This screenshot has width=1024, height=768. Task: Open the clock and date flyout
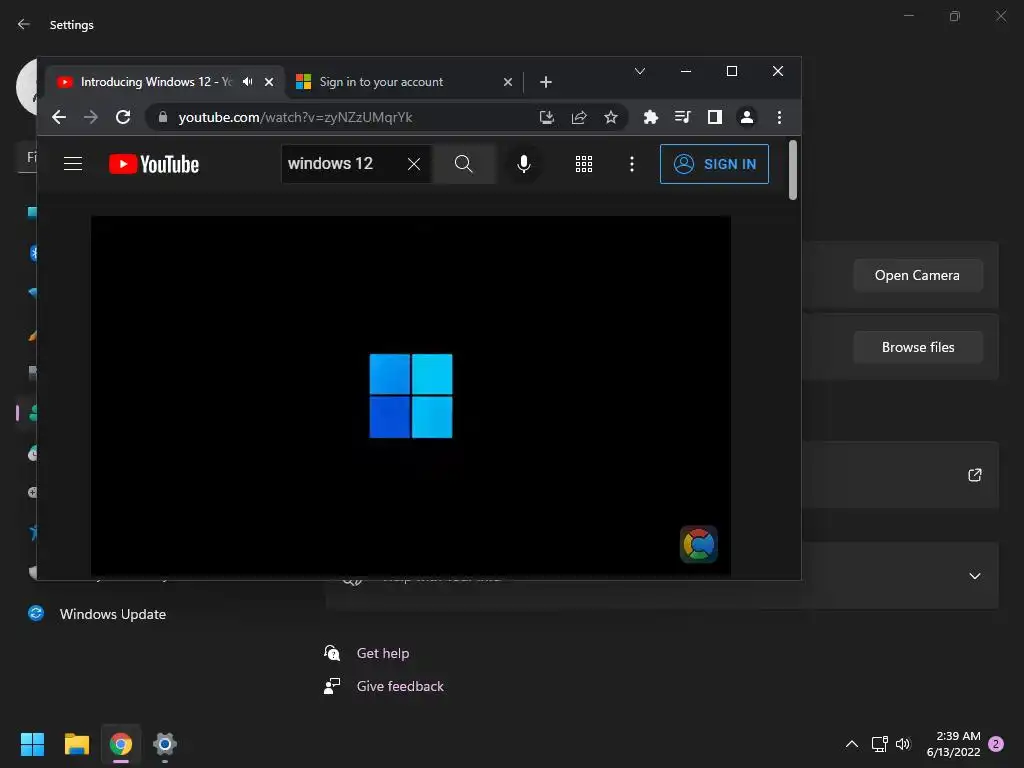tap(953, 744)
